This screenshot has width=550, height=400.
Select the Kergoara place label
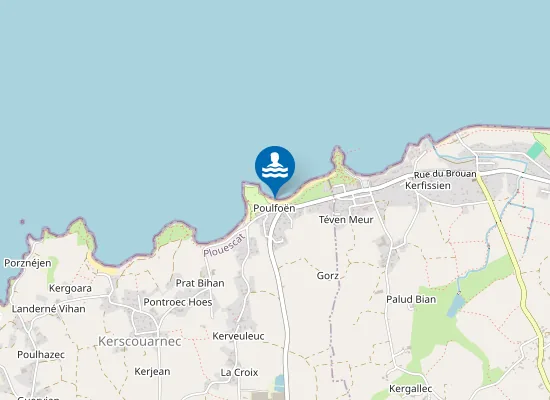(x=70, y=288)
